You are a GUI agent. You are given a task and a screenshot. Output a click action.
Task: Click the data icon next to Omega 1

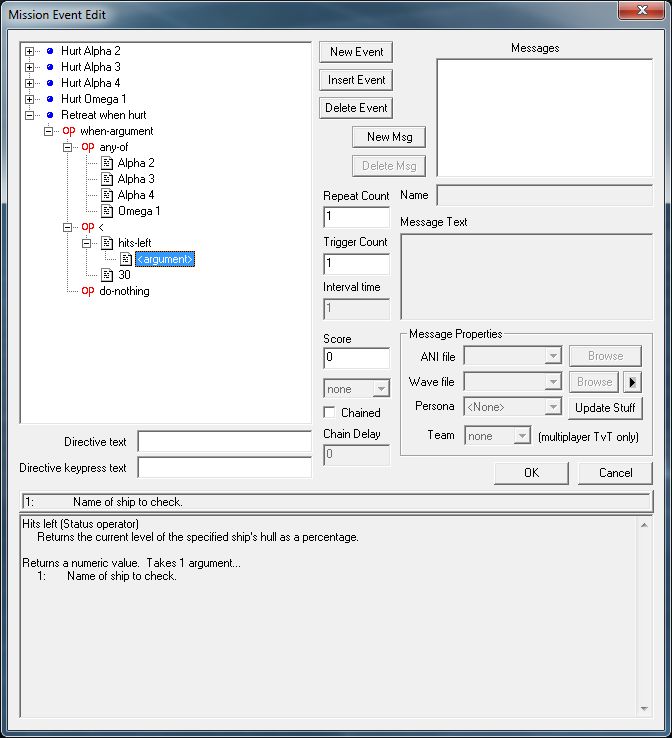pyautogui.click(x=107, y=211)
